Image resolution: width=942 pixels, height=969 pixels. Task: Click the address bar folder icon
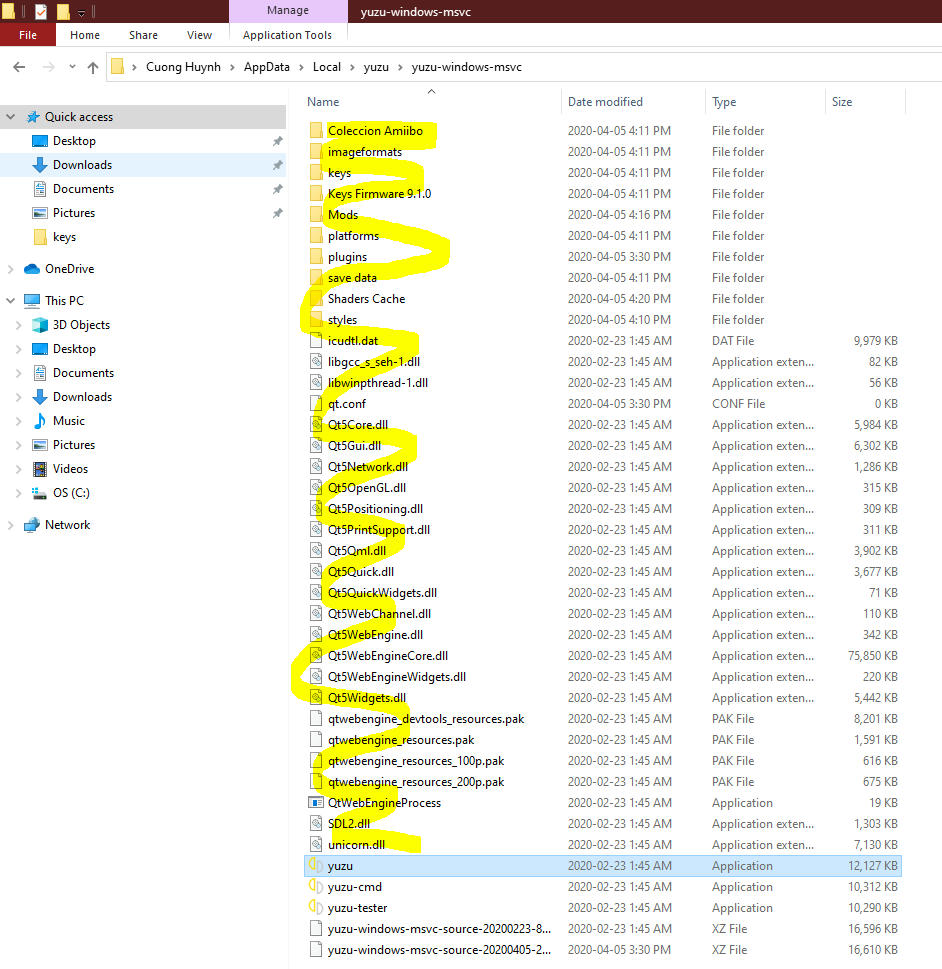pos(117,67)
